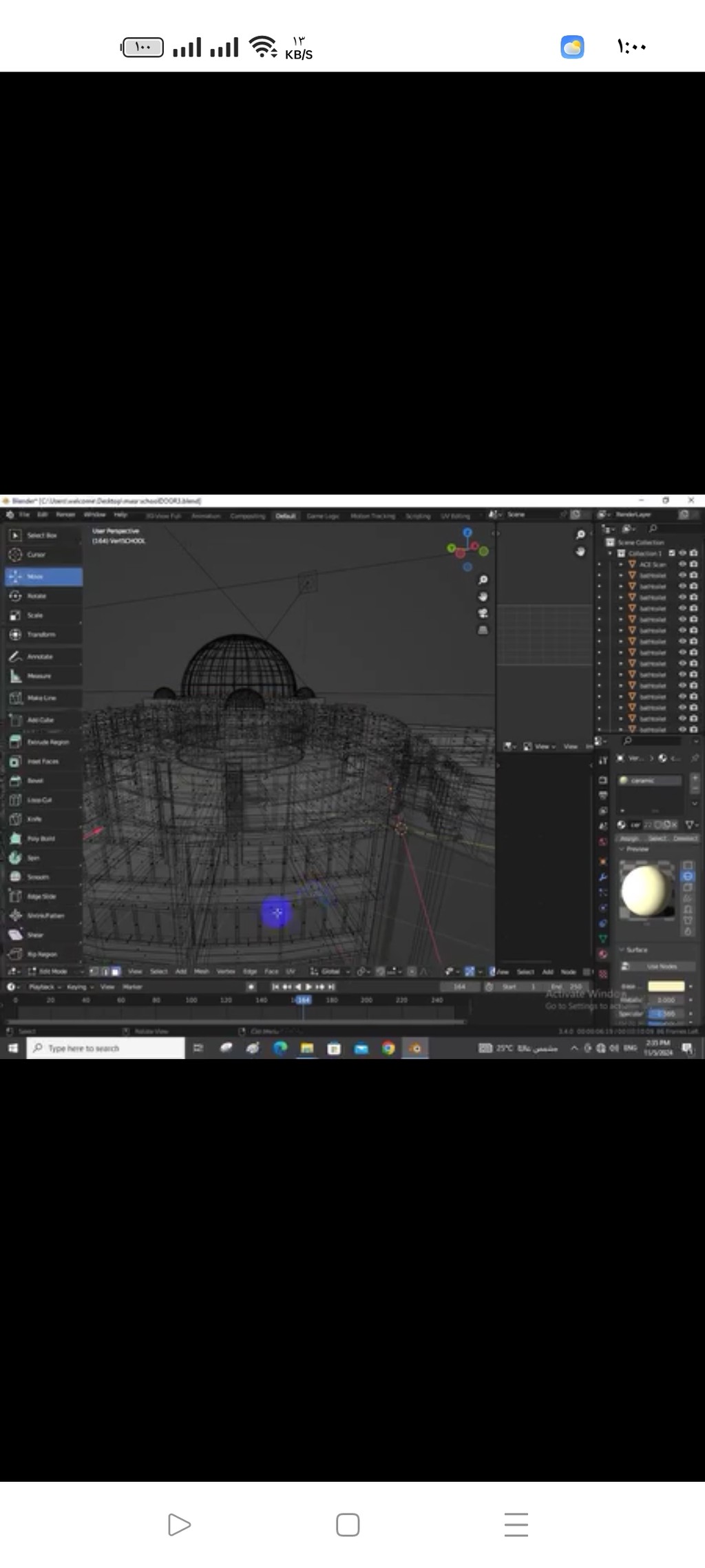Hide ACE Scan object with eye icon

683,564
